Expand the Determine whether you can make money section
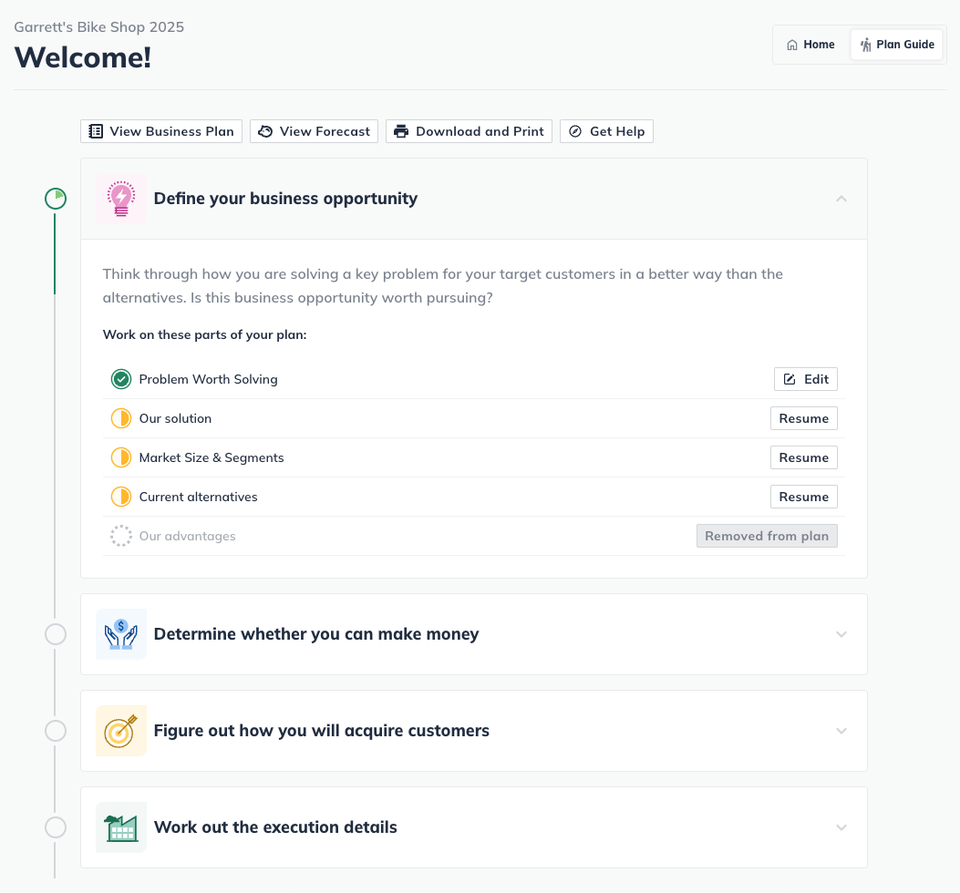This screenshot has width=960, height=893. (x=841, y=634)
